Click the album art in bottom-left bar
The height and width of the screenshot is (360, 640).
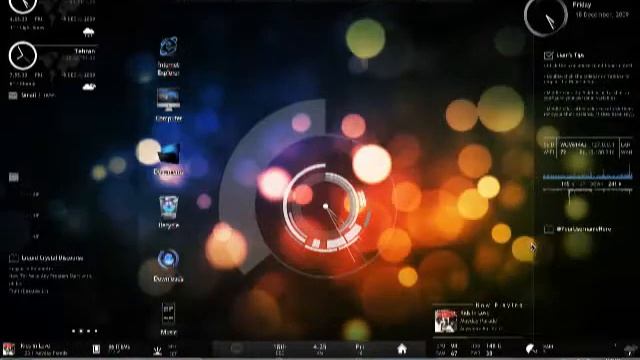[9, 349]
